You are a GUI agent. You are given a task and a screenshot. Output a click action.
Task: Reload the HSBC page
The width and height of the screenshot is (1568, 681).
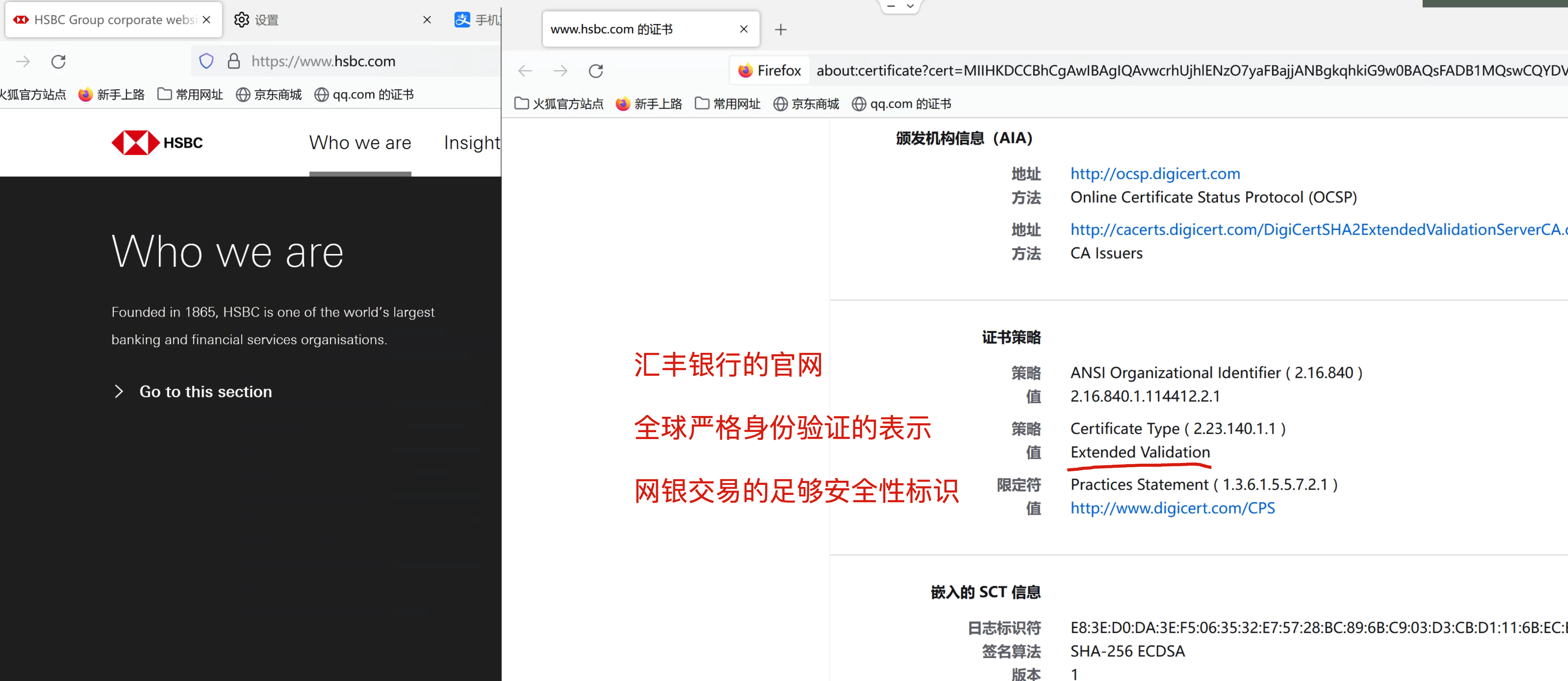pos(59,62)
